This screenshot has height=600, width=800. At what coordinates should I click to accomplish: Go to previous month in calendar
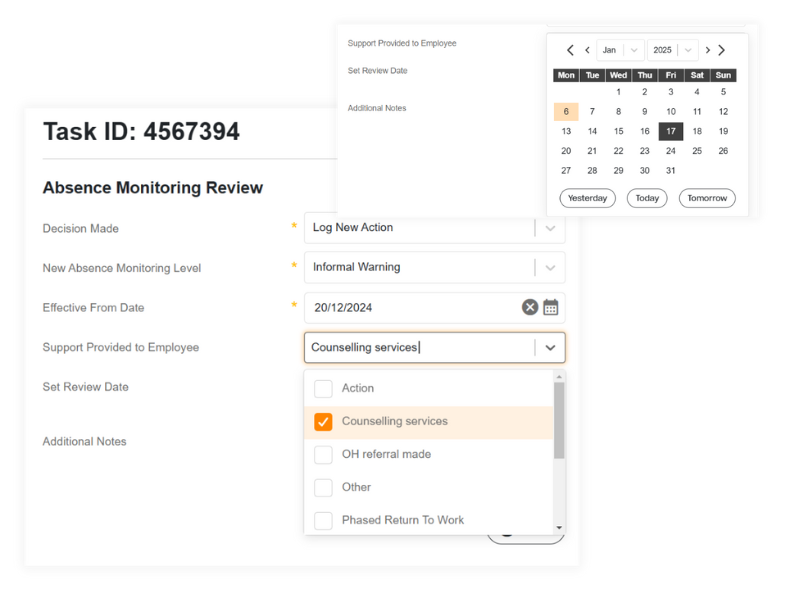point(587,50)
